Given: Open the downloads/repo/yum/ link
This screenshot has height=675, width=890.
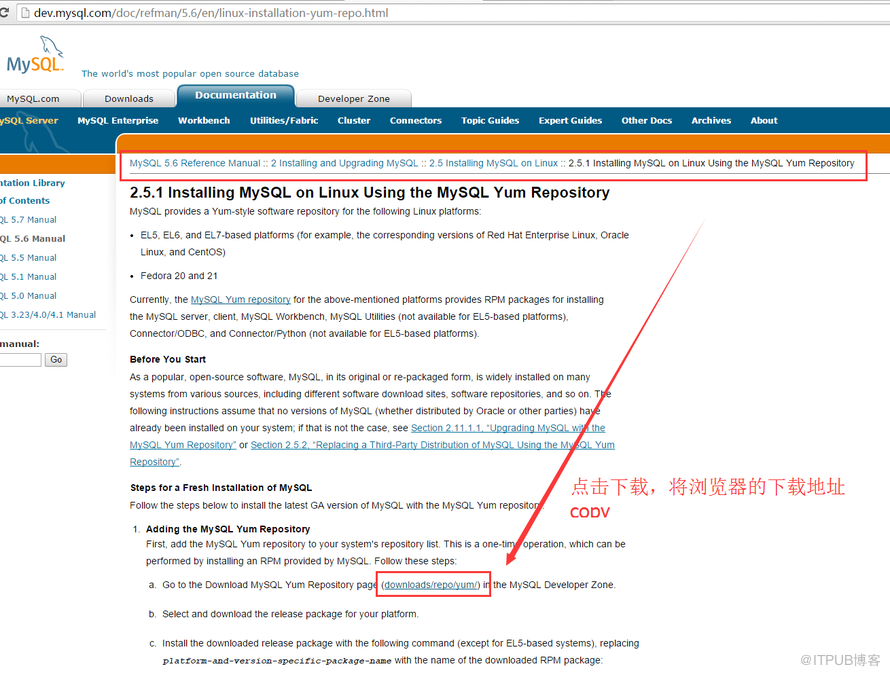Looking at the screenshot, I should click(432, 585).
